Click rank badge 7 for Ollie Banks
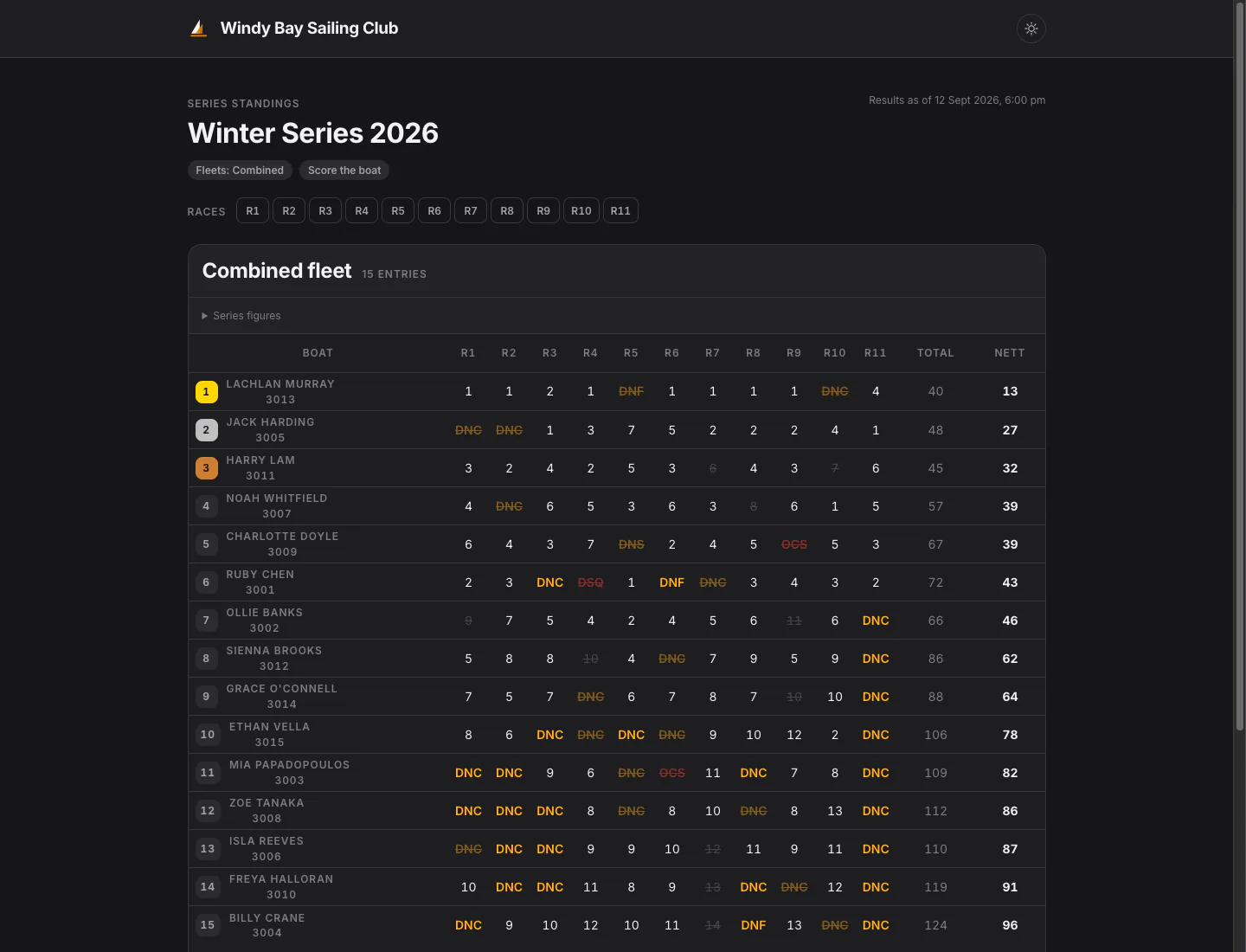1246x952 pixels. click(x=206, y=621)
